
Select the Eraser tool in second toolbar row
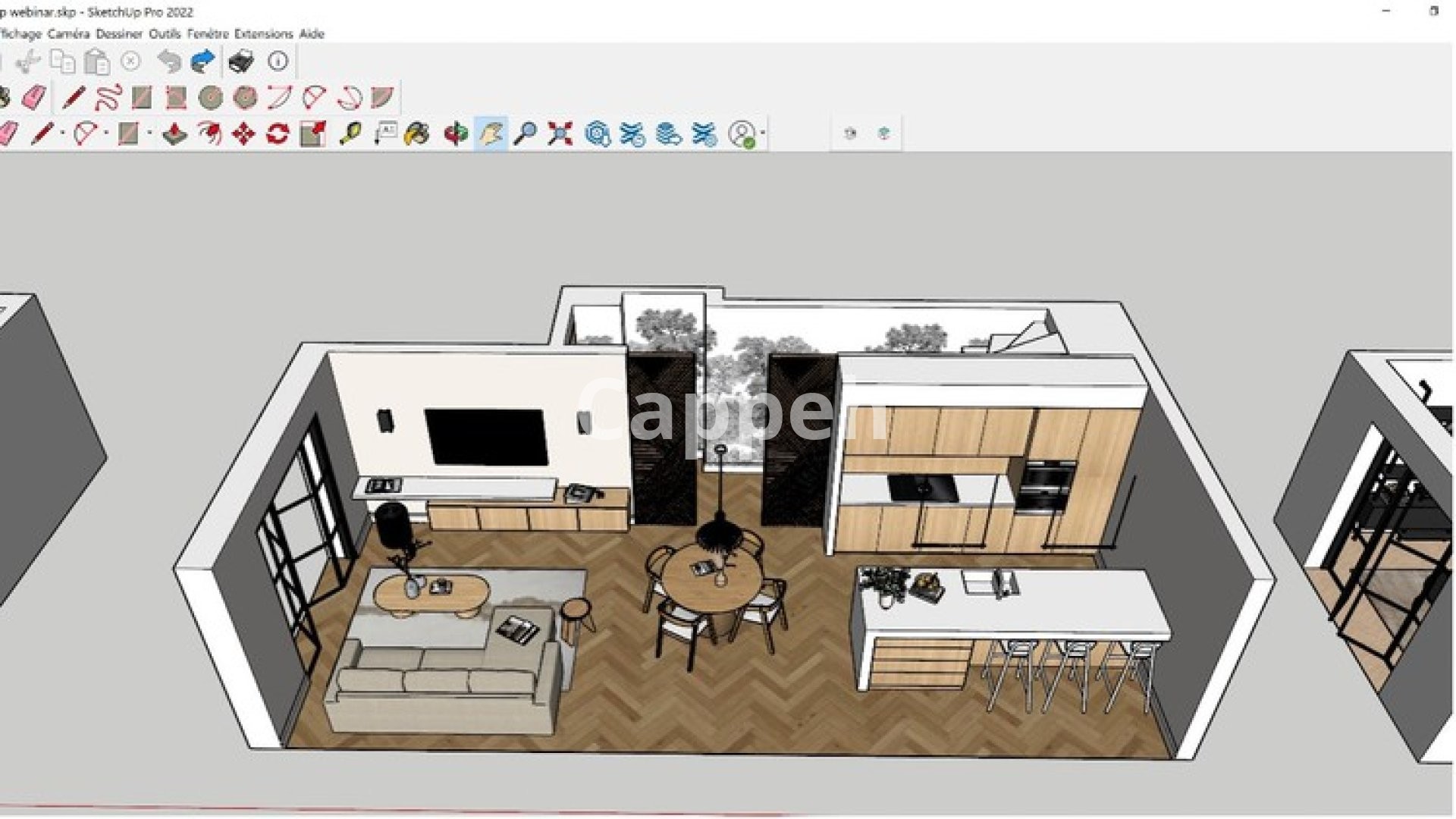[33, 98]
